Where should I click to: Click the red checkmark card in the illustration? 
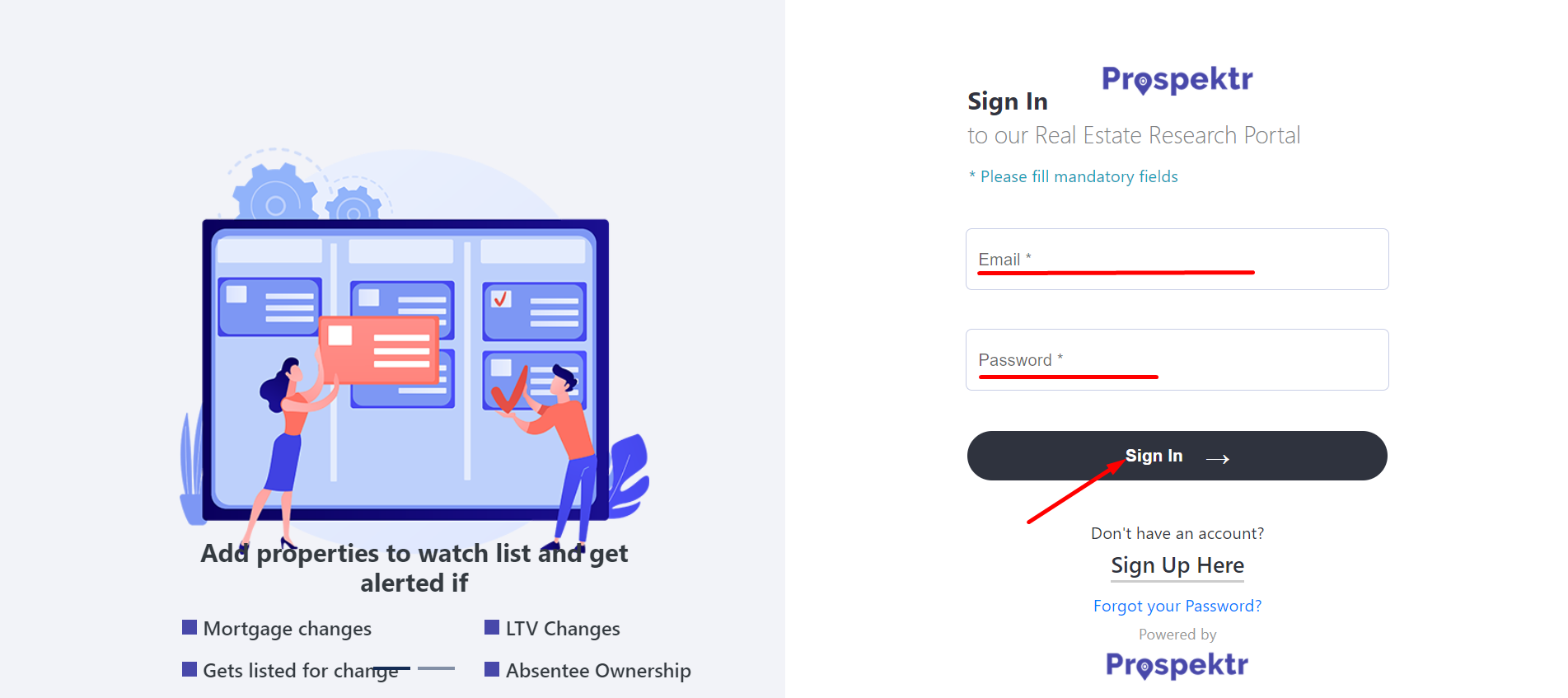click(535, 312)
